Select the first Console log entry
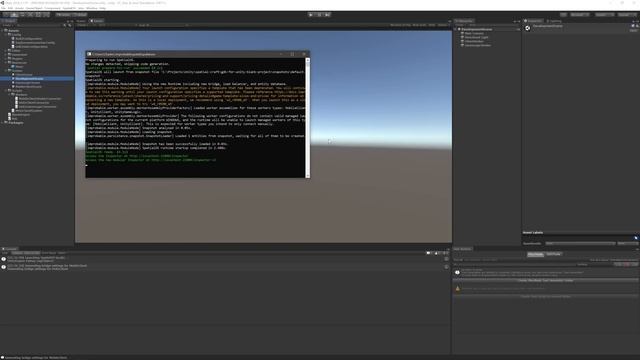This screenshot has width=640, height=360. [225, 259]
